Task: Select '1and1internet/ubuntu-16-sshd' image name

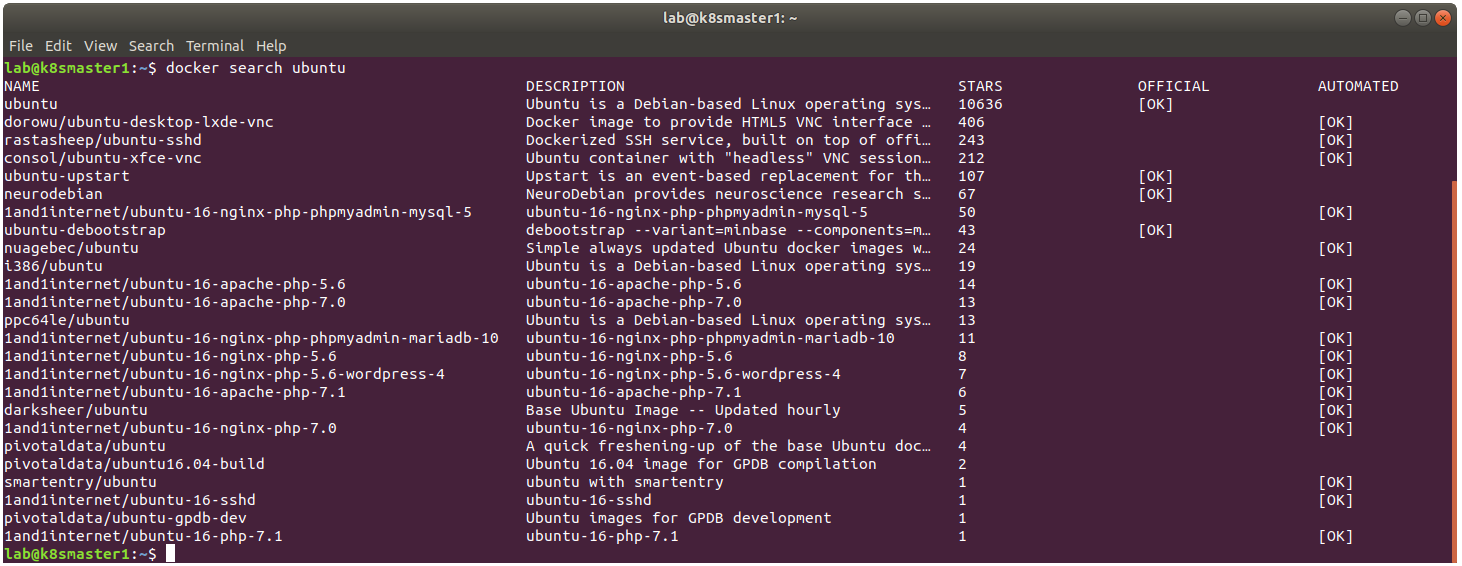Action: tap(130, 500)
